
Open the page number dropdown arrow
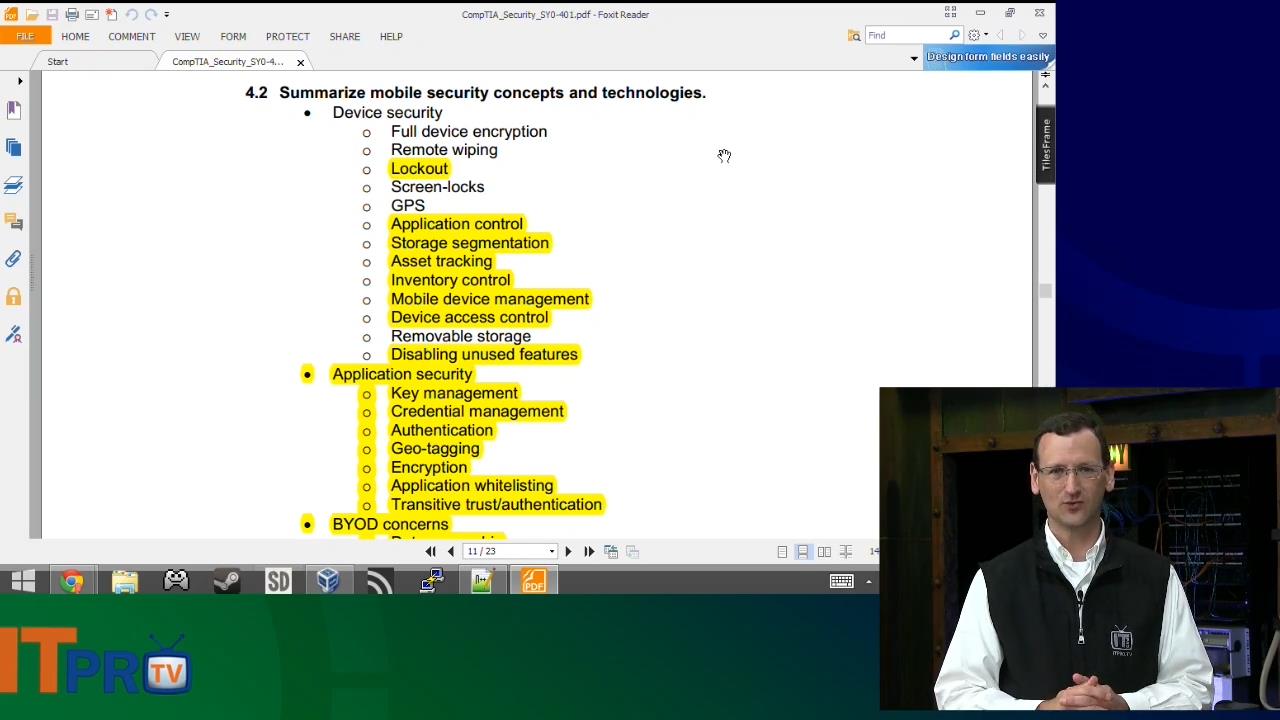pos(551,552)
